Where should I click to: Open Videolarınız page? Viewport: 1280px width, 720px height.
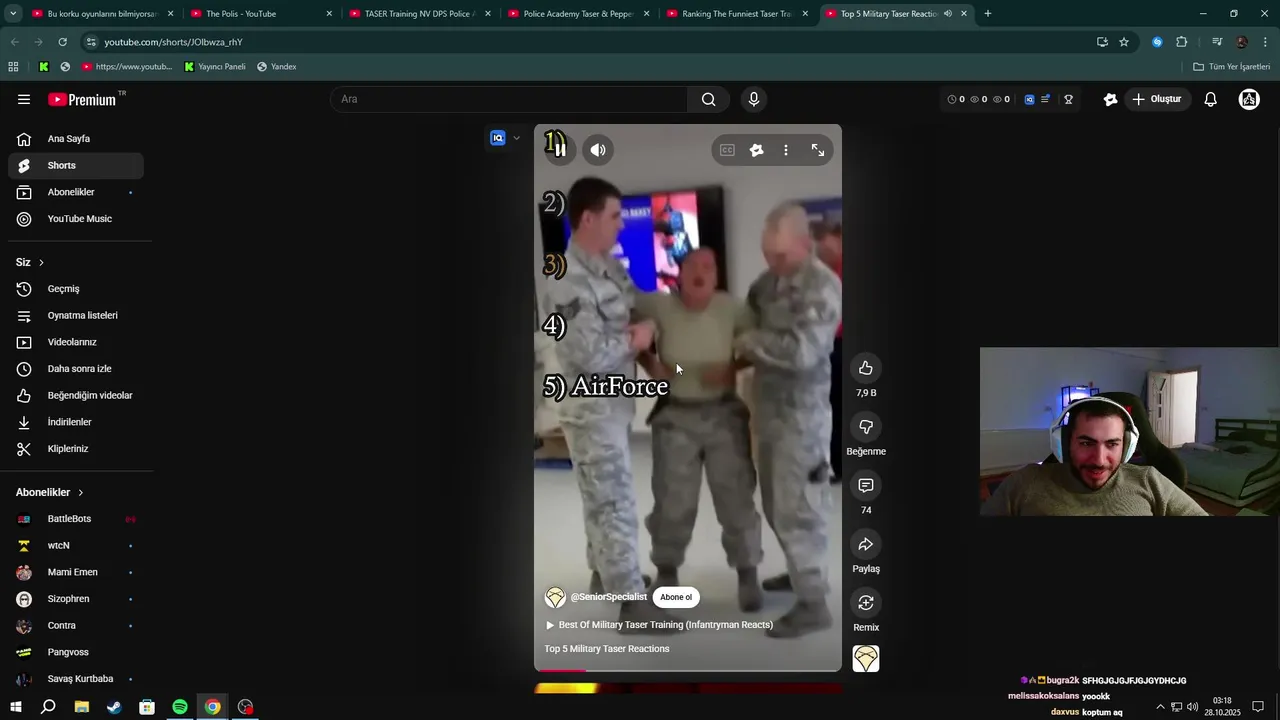tap(76, 342)
